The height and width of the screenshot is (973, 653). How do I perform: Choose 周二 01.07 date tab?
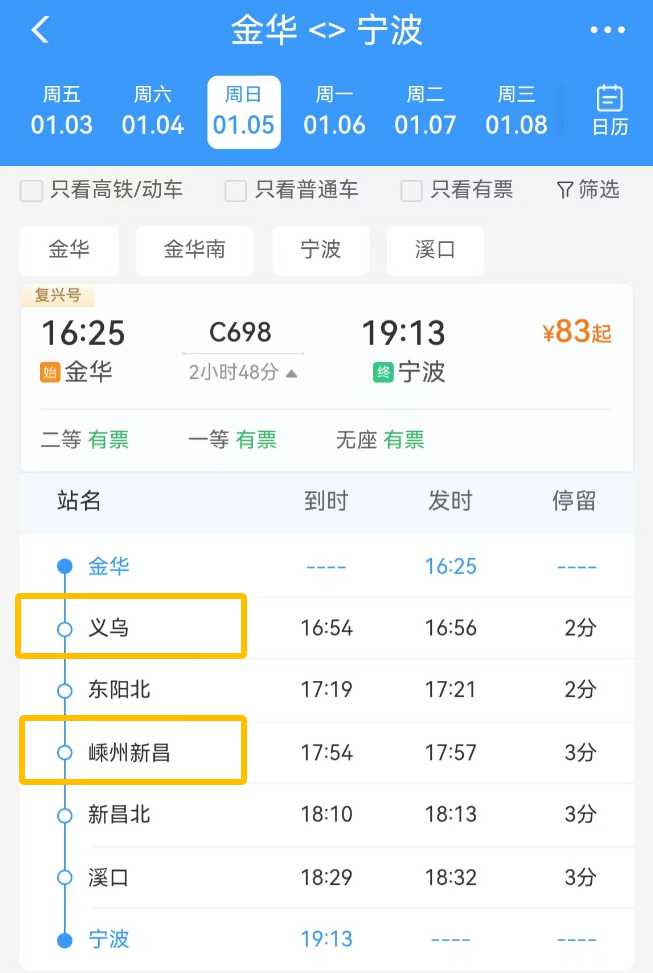point(426,111)
